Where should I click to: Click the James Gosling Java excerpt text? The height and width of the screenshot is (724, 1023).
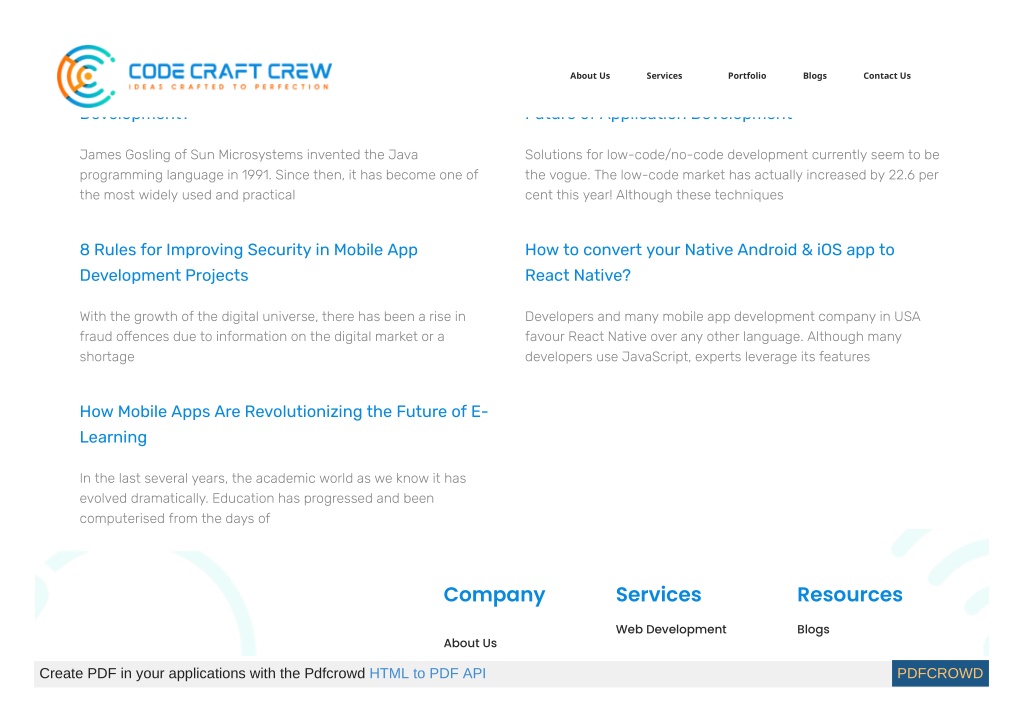(279, 175)
